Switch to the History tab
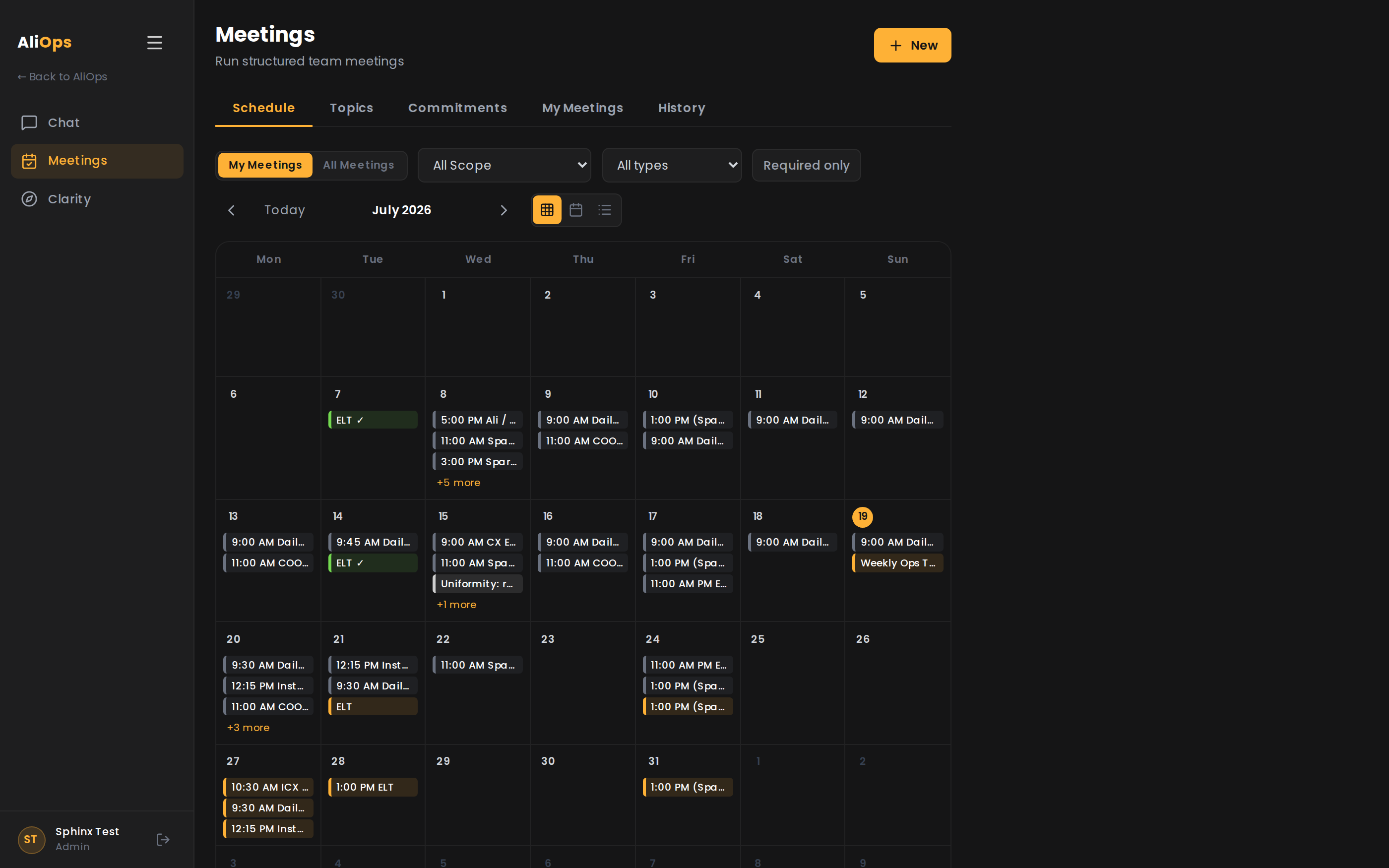Screen dimensions: 1389x868 (x=681, y=108)
